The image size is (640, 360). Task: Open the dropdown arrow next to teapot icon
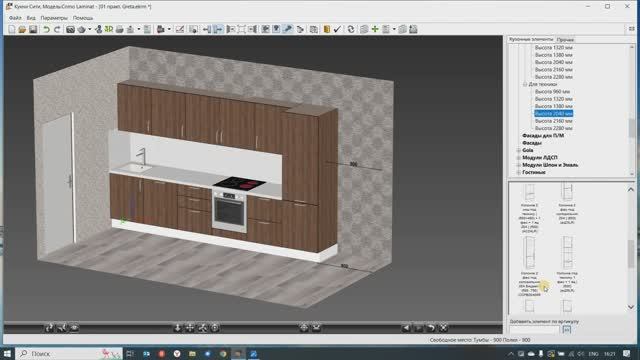pyautogui.click(x=90, y=29)
